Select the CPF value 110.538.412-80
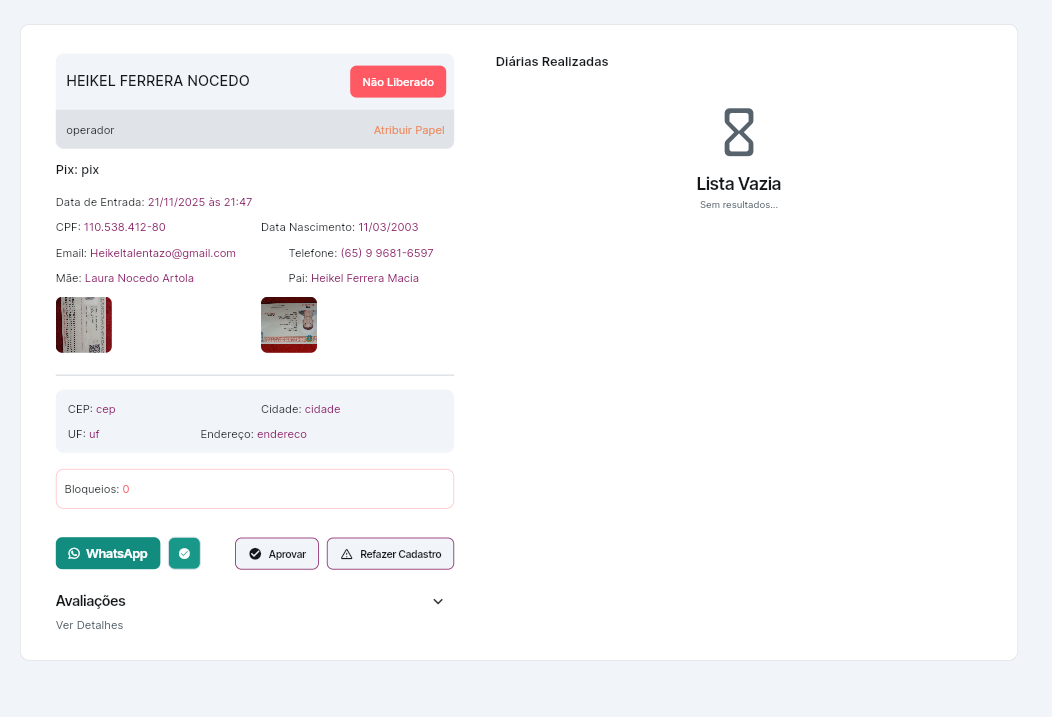 (x=124, y=227)
